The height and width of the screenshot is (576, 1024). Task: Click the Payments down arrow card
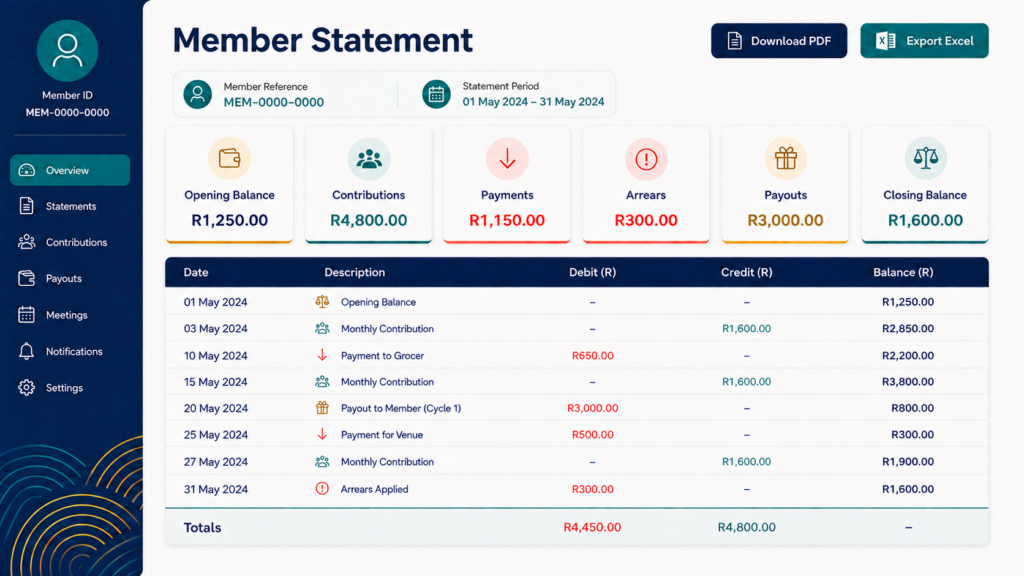pyautogui.click(x=507, y=185)
